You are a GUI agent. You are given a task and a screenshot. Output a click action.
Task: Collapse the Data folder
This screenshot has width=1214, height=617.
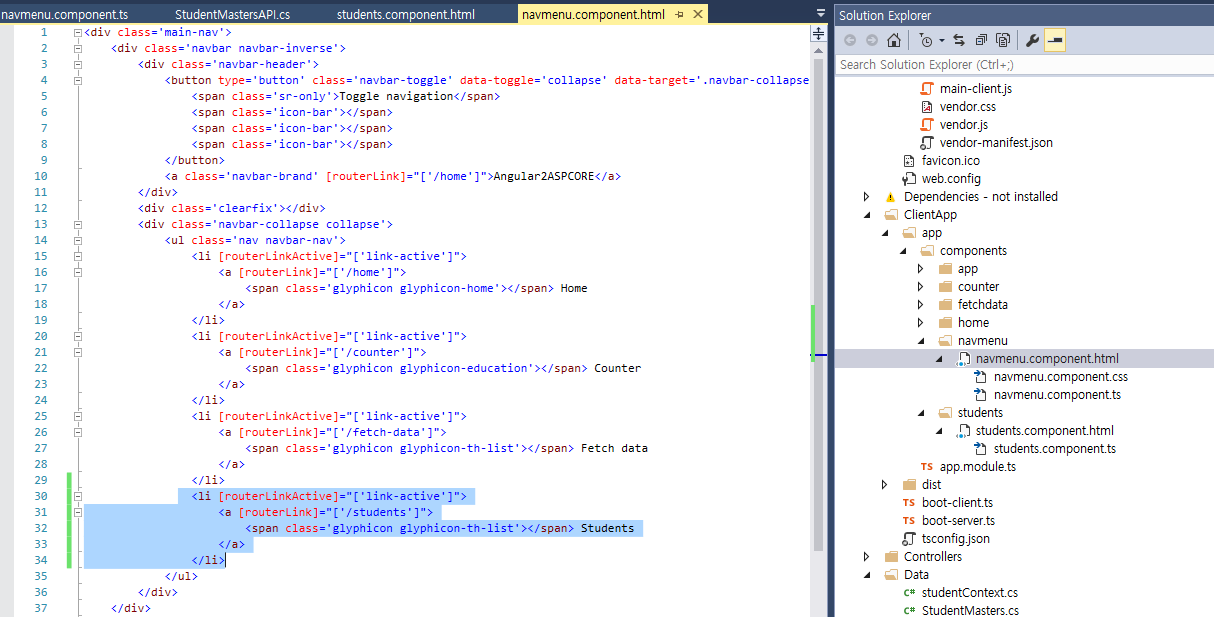[866, 575]
